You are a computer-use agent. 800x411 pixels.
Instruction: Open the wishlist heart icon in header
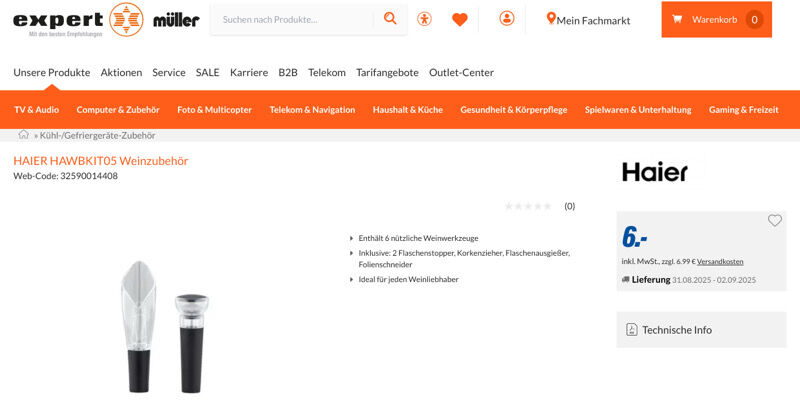pyautogui.click(x=460, y=19)
